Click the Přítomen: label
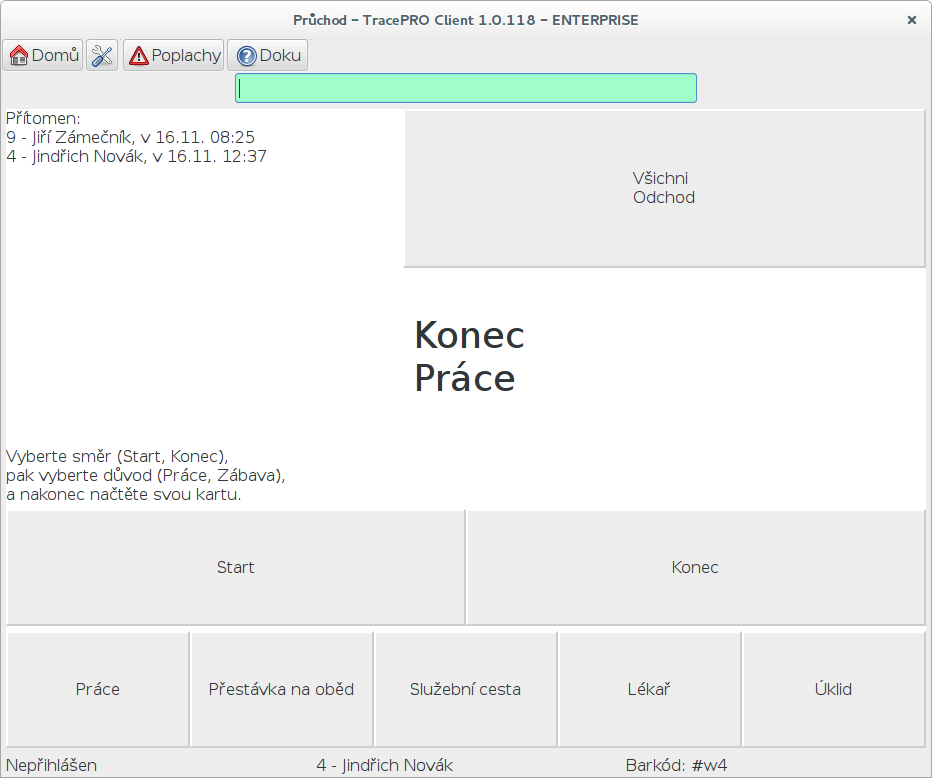Image resolution: width=932 pixels, height=778 pixels. click(x=43, y=118)
